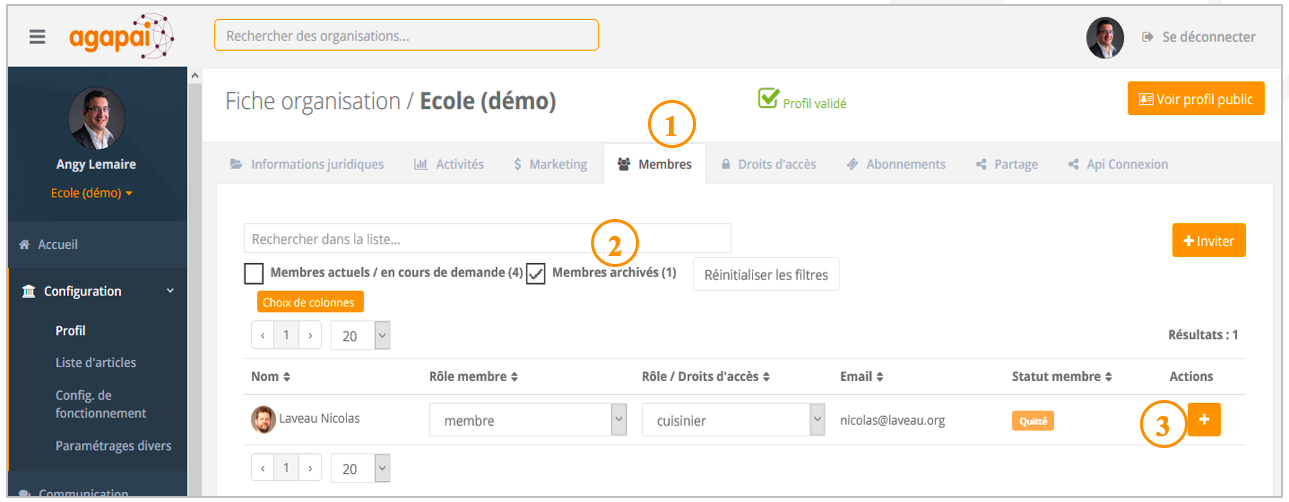1289x502 pixels.
Task: Open top page-size dropdown showing 20
Action: 360,336
